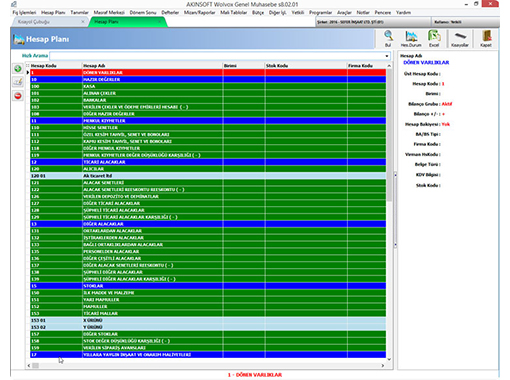Sort by Firma Kodu column header

pos(366,66)
